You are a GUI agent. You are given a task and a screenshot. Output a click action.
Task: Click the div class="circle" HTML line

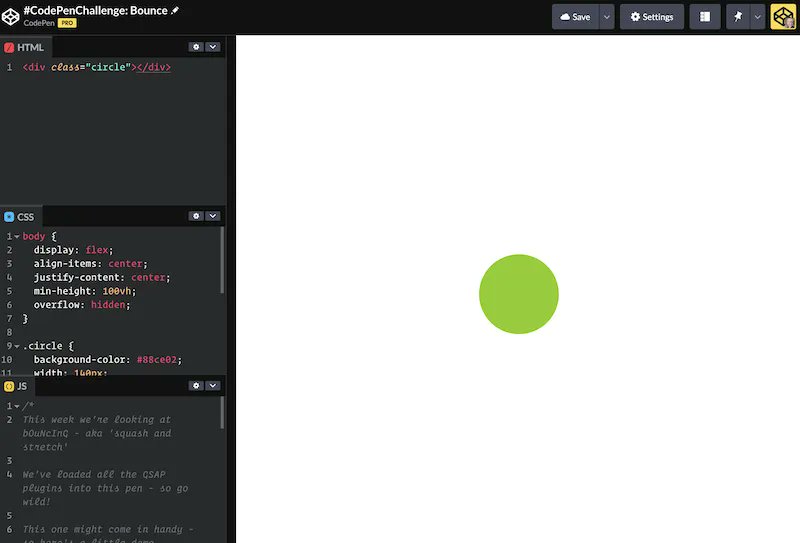tap(97, 67)
